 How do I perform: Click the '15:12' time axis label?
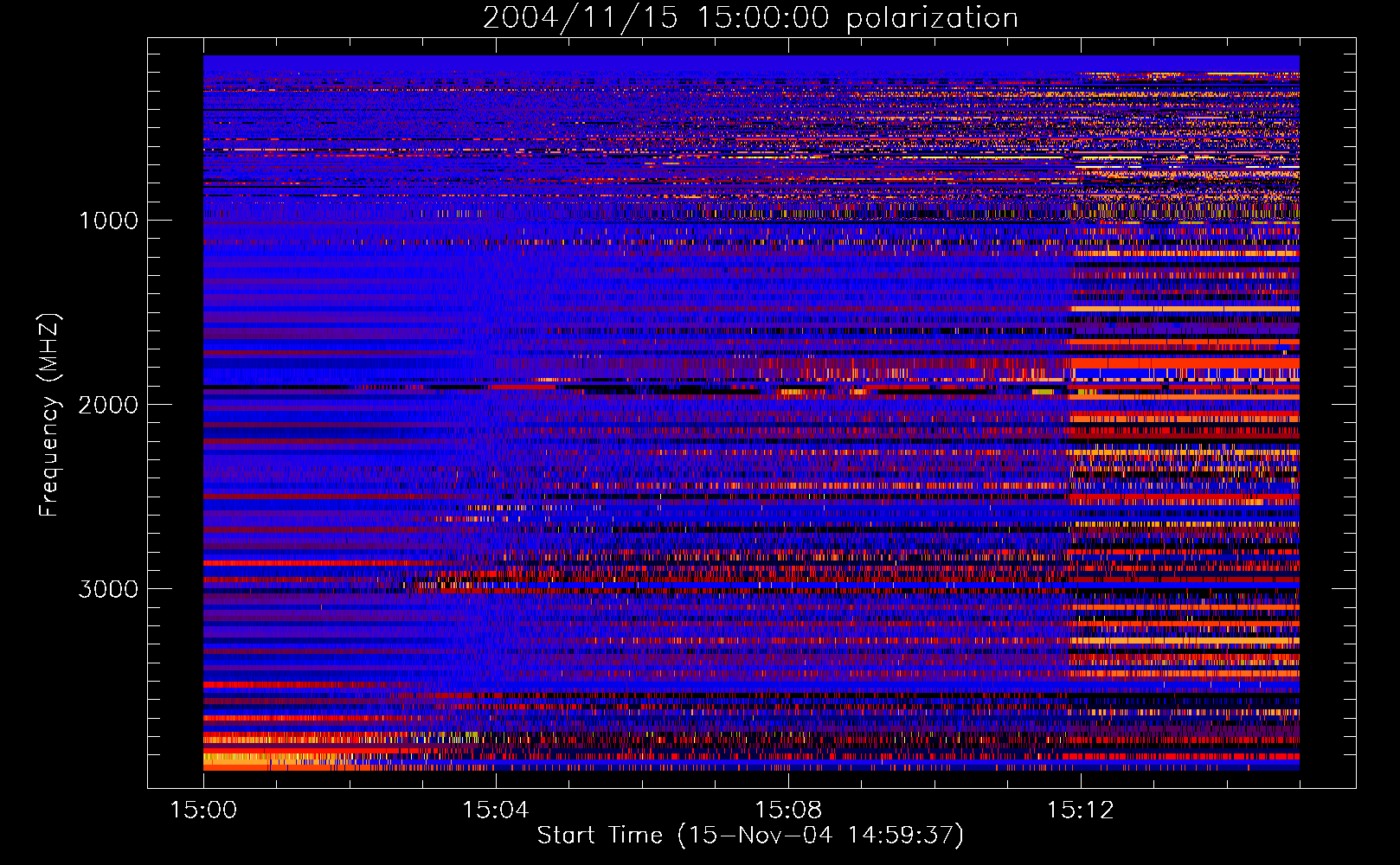point(1080,811)
